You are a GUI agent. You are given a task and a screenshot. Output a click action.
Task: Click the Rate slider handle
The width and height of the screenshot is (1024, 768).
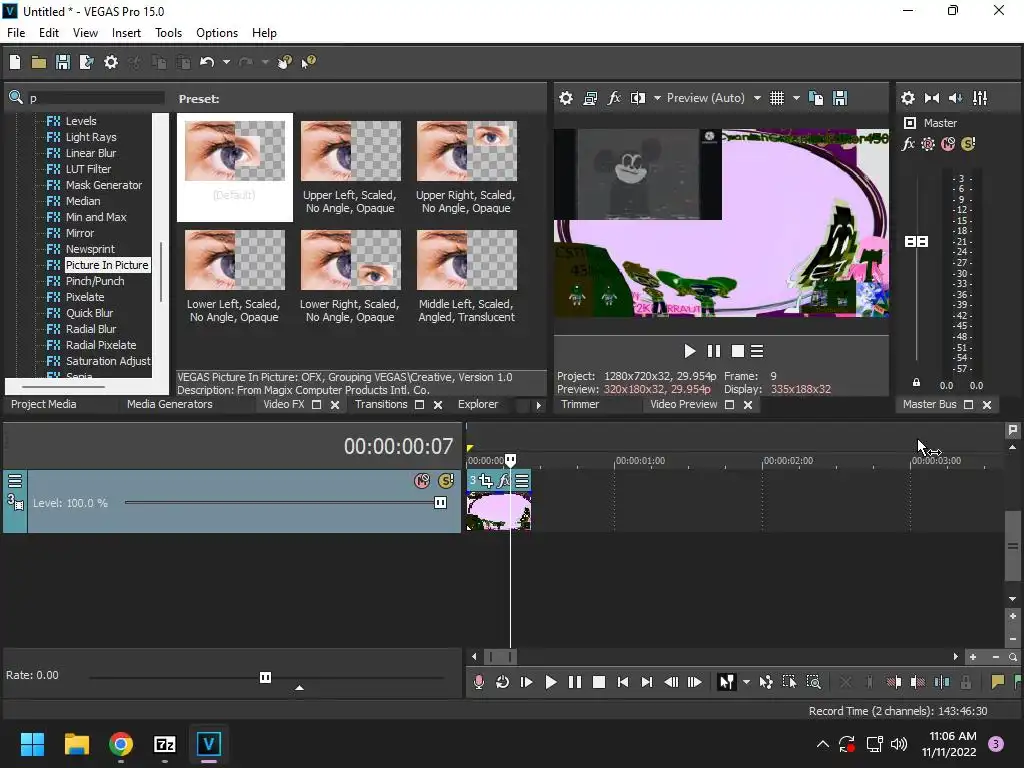pos(265,677)
